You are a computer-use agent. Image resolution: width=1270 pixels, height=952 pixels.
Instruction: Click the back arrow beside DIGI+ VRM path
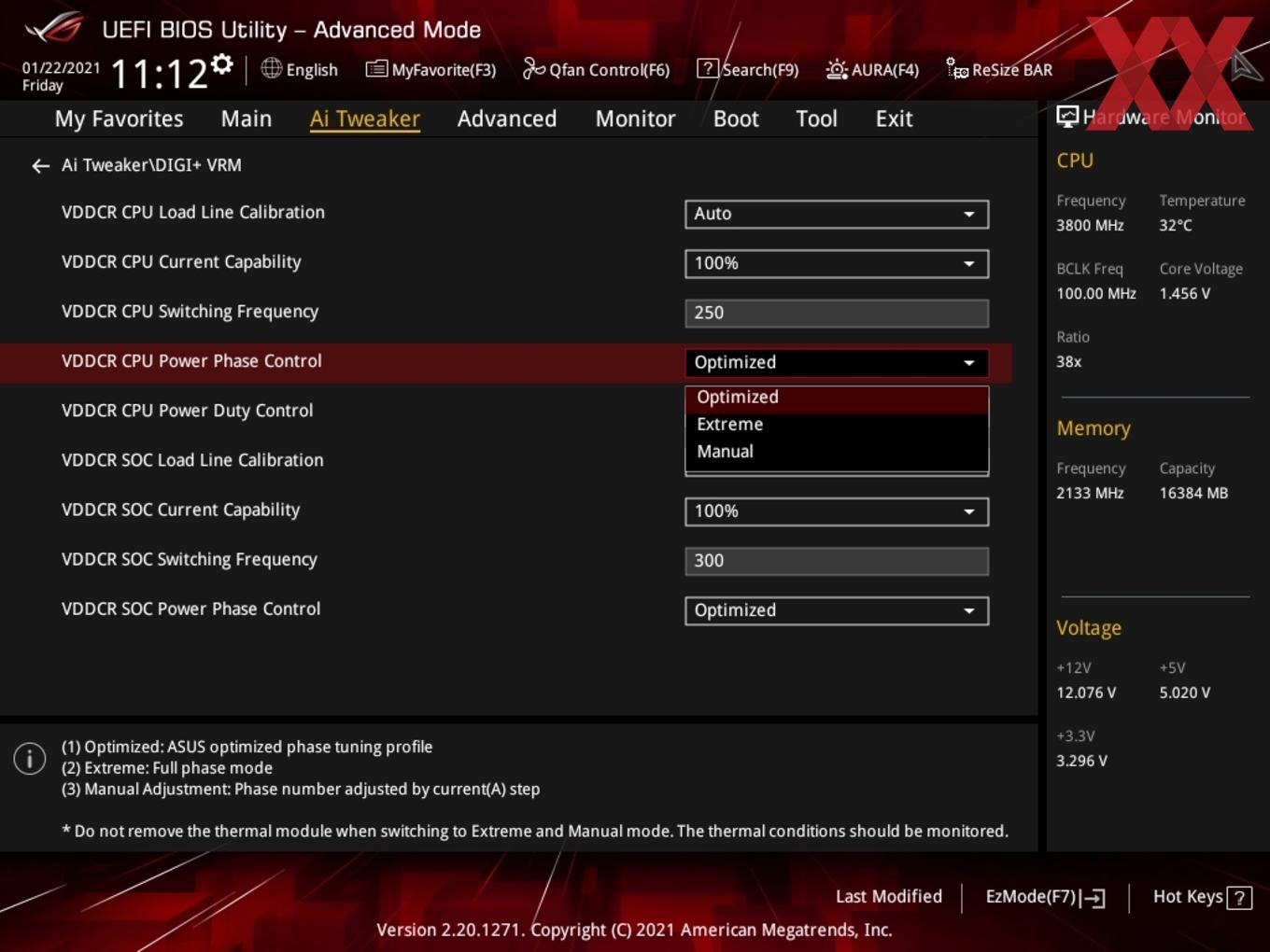tap(40, 166)
